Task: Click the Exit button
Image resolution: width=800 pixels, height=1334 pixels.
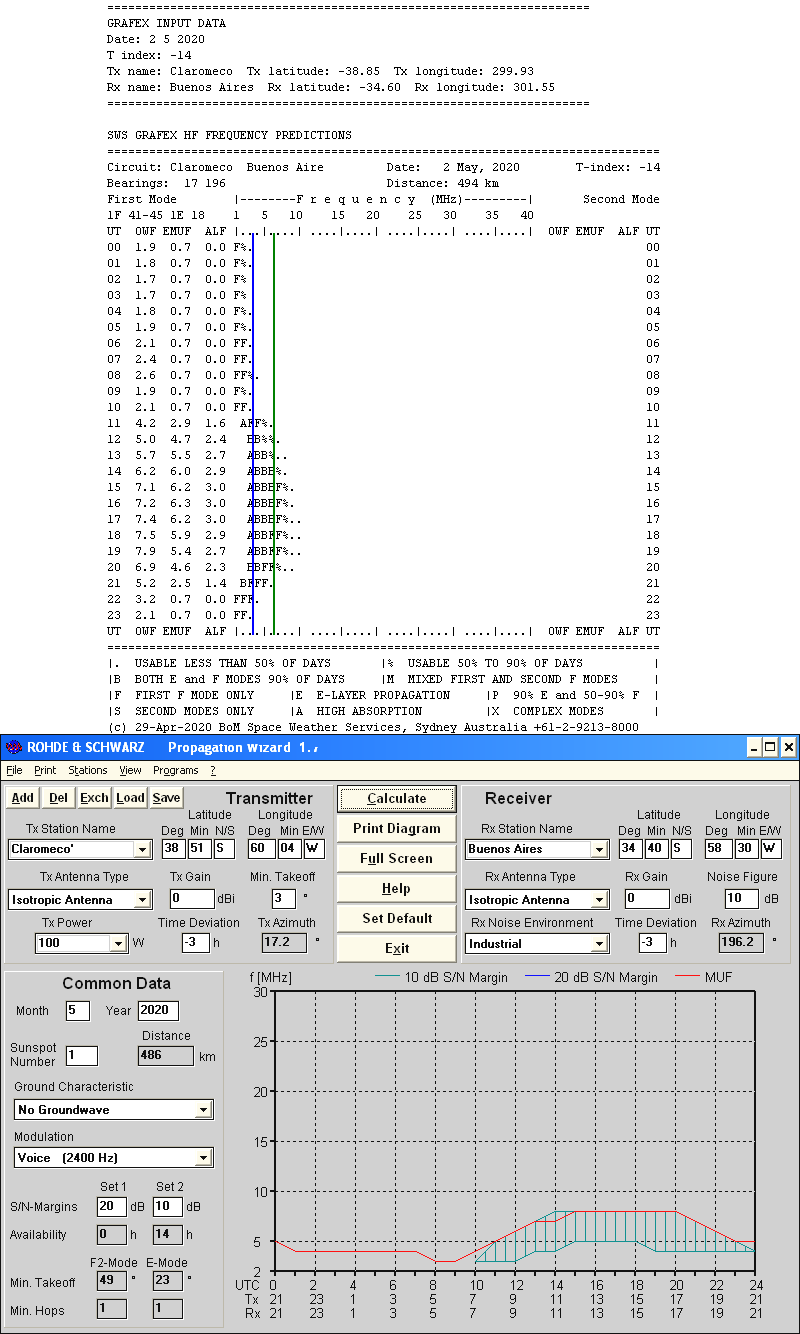Action: (x=396, y=948)
